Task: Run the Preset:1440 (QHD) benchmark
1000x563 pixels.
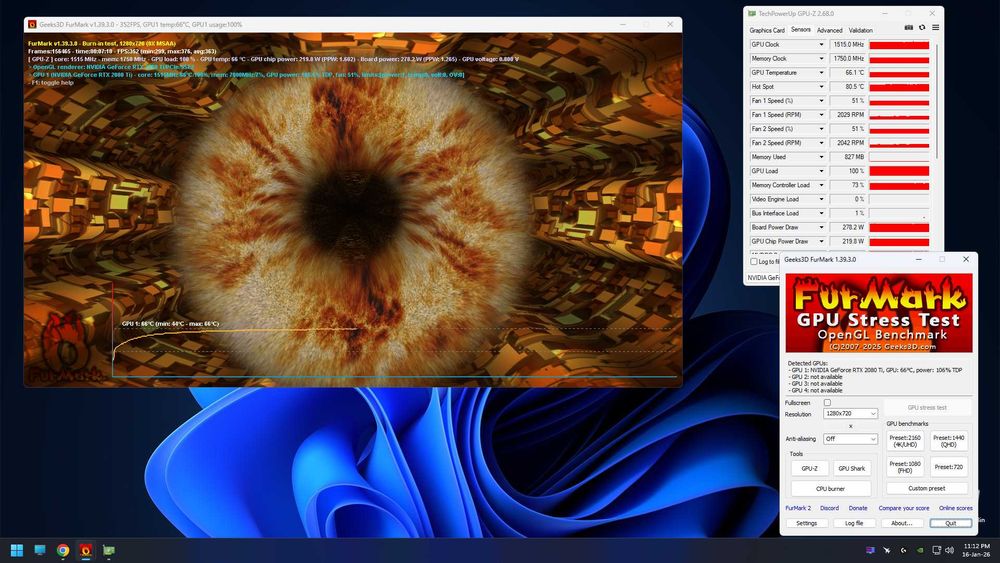Action: pyautogui.click(x=948, y=441)
